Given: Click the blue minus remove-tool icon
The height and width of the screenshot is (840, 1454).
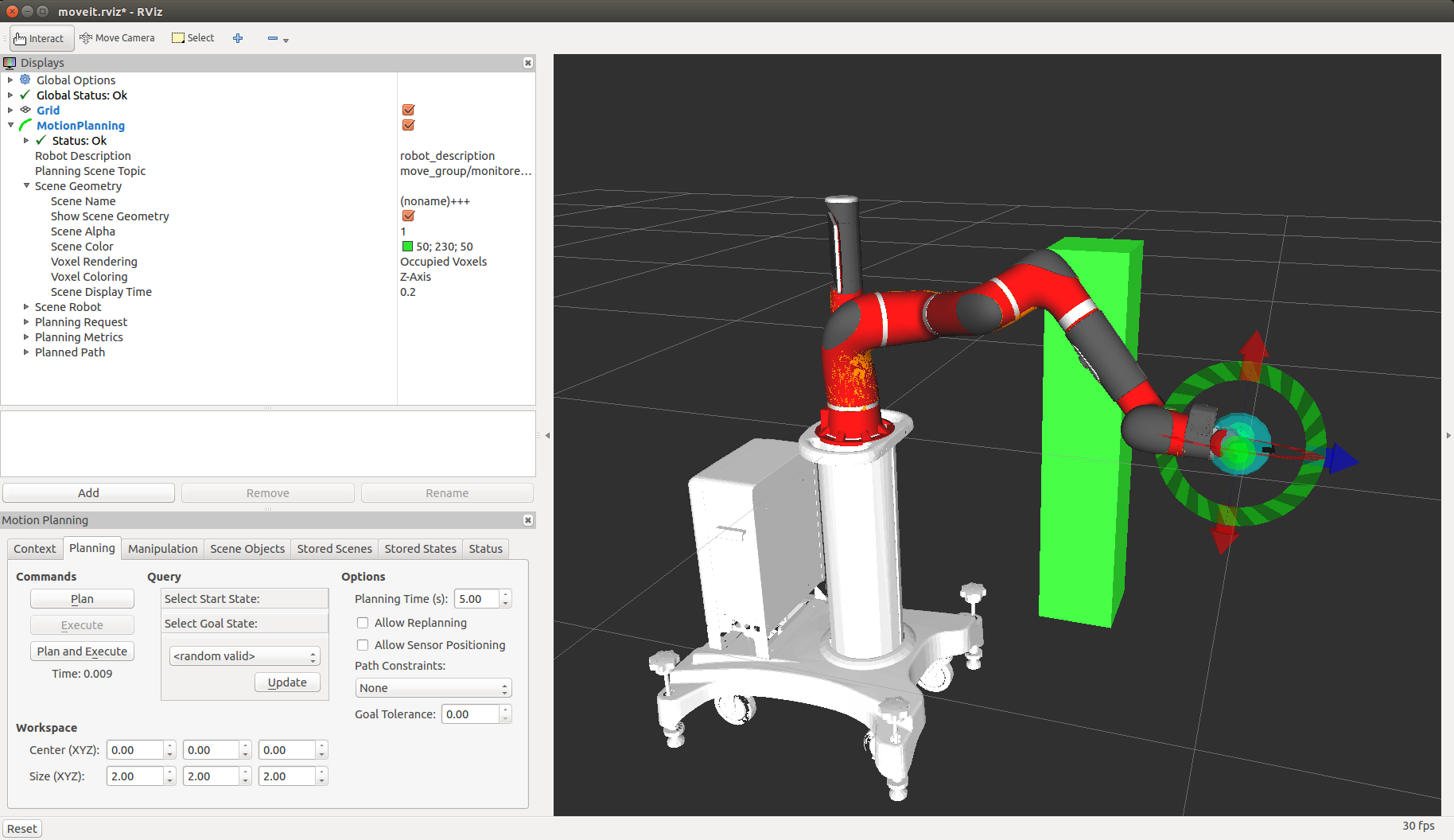Looking at the screenshot, I should pyautogui.click(x=273, y=38).
